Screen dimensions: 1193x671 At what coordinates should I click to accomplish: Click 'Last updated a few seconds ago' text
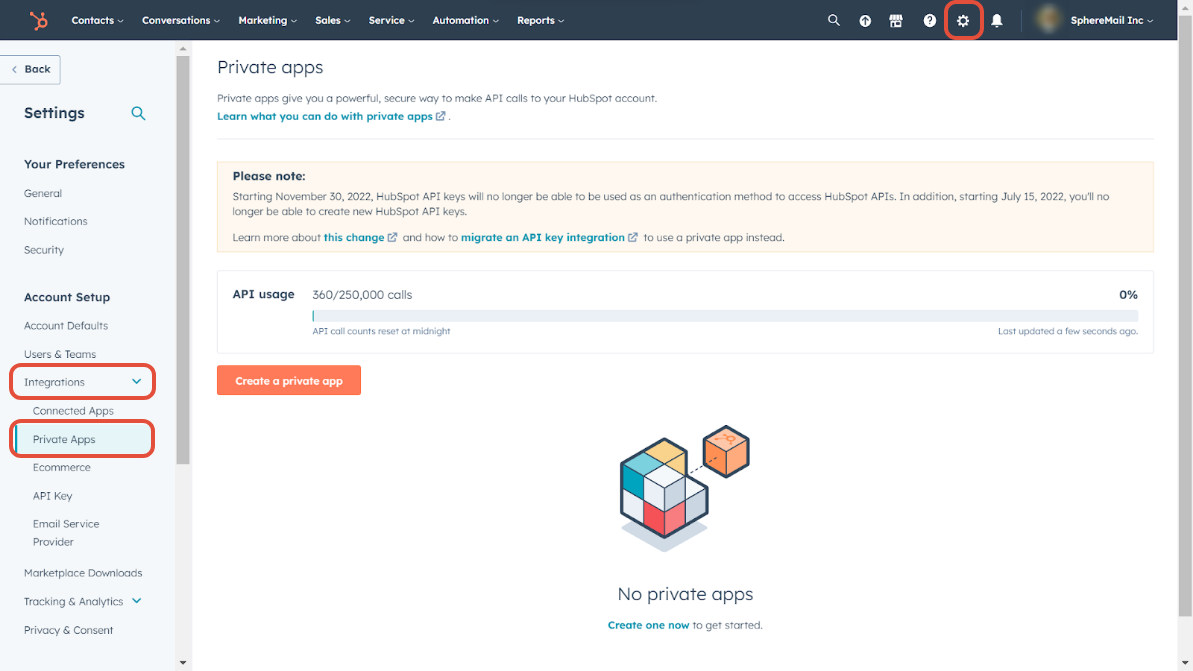pos(1068,331)
